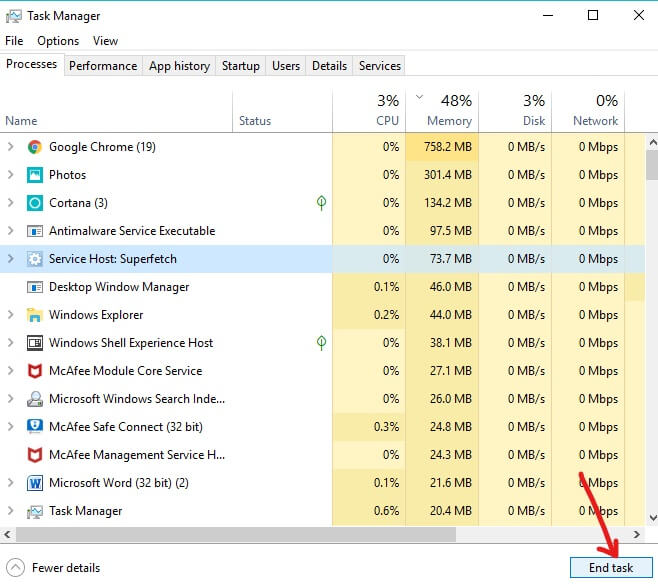Select the McAfee Module Core Service icon
This screenshot has width=658, height=588.
tap(34, 371)
